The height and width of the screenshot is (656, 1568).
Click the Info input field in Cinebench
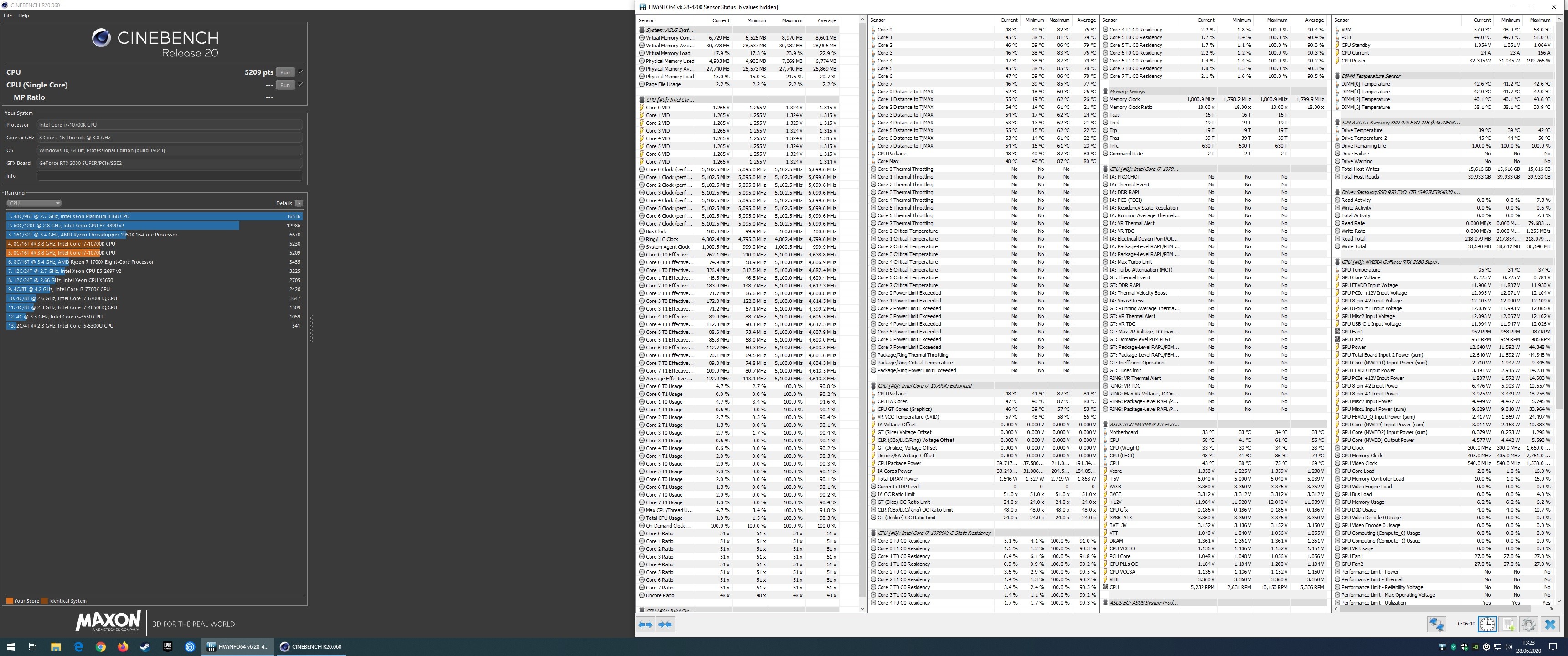pos(170,176)
